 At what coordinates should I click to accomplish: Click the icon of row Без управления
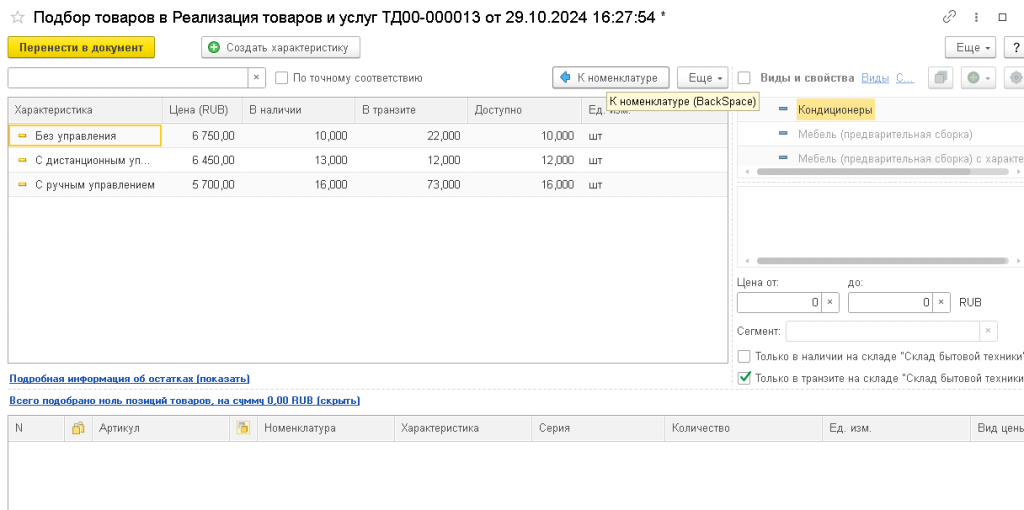tap(22, 136)
